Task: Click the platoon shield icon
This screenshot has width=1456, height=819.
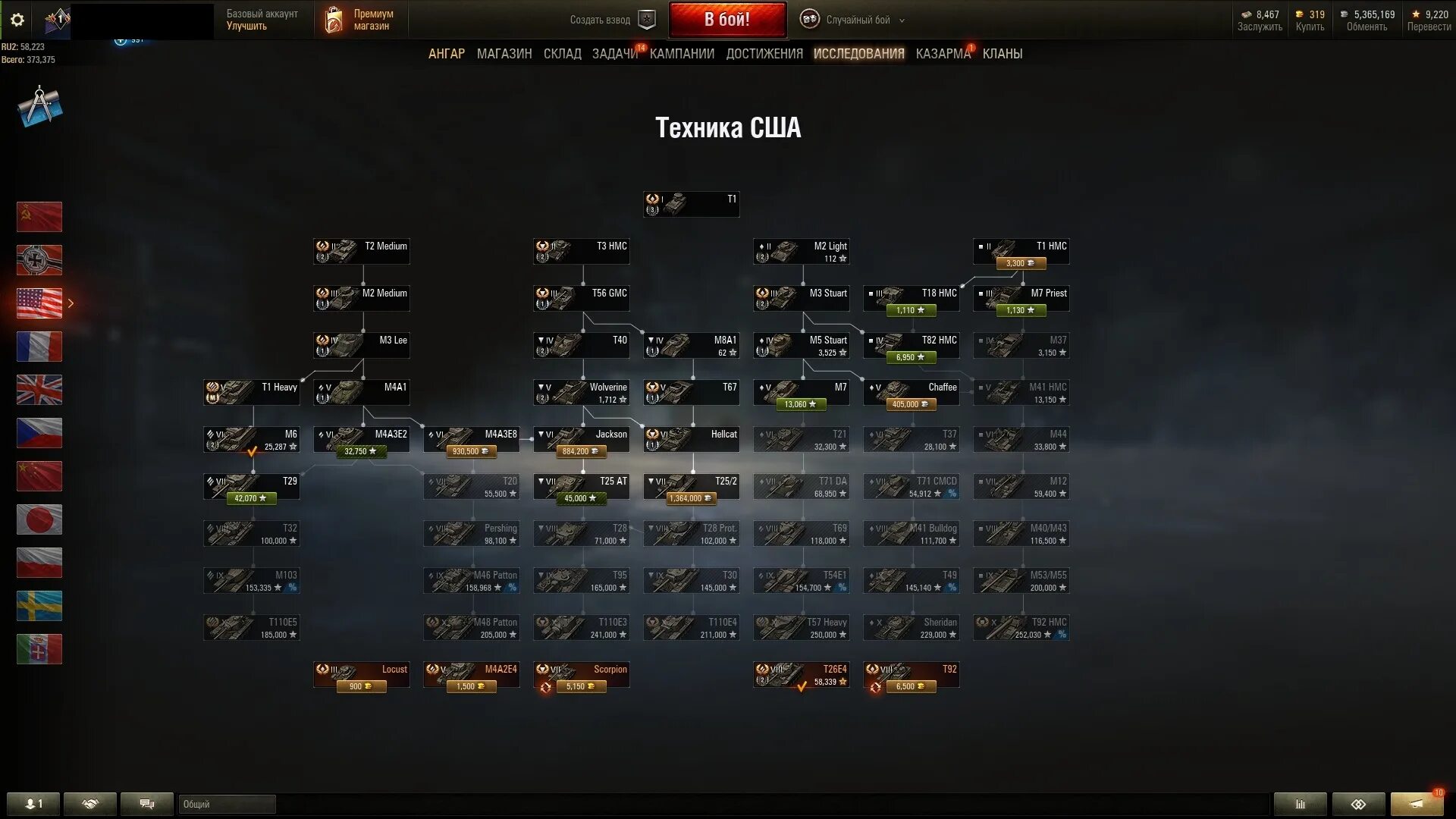Action: 647,20
